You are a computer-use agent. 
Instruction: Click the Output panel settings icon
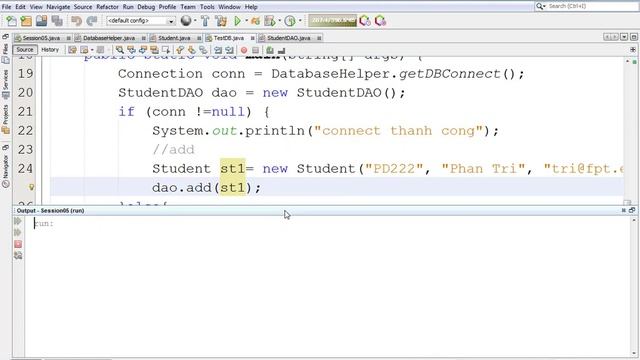click(x=18, y=256)
